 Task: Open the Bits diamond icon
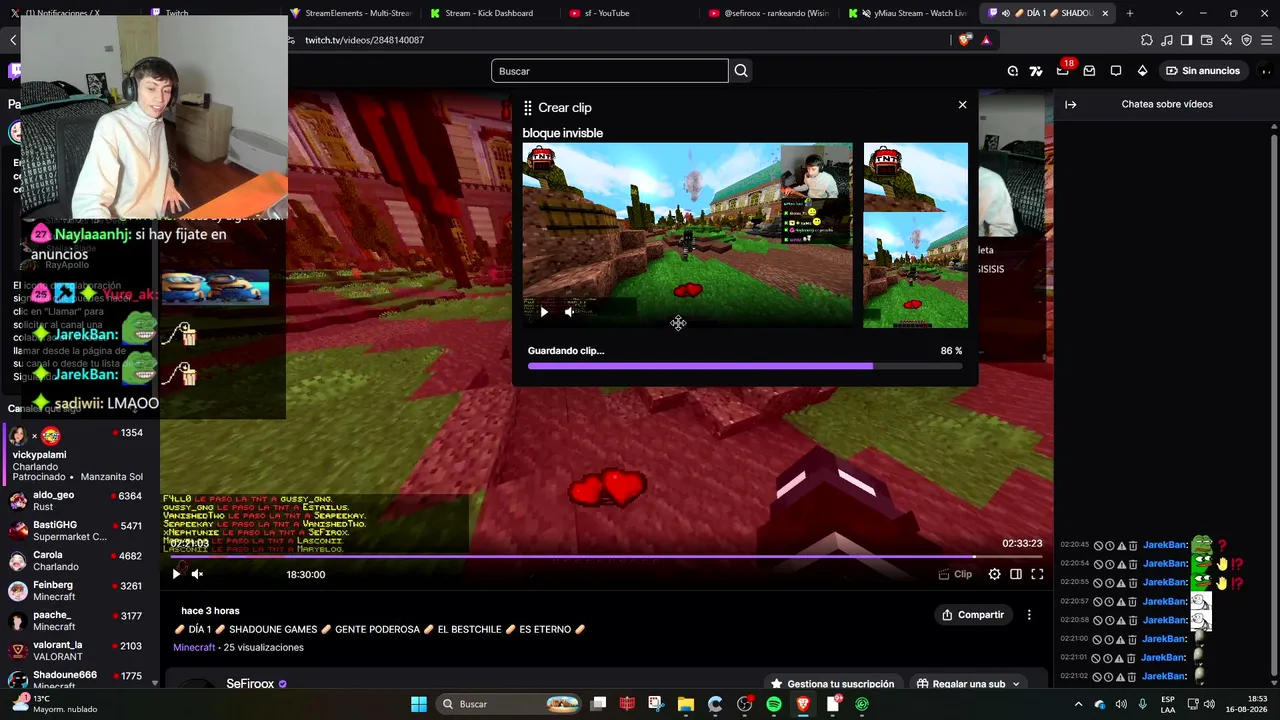(1142, 71)
